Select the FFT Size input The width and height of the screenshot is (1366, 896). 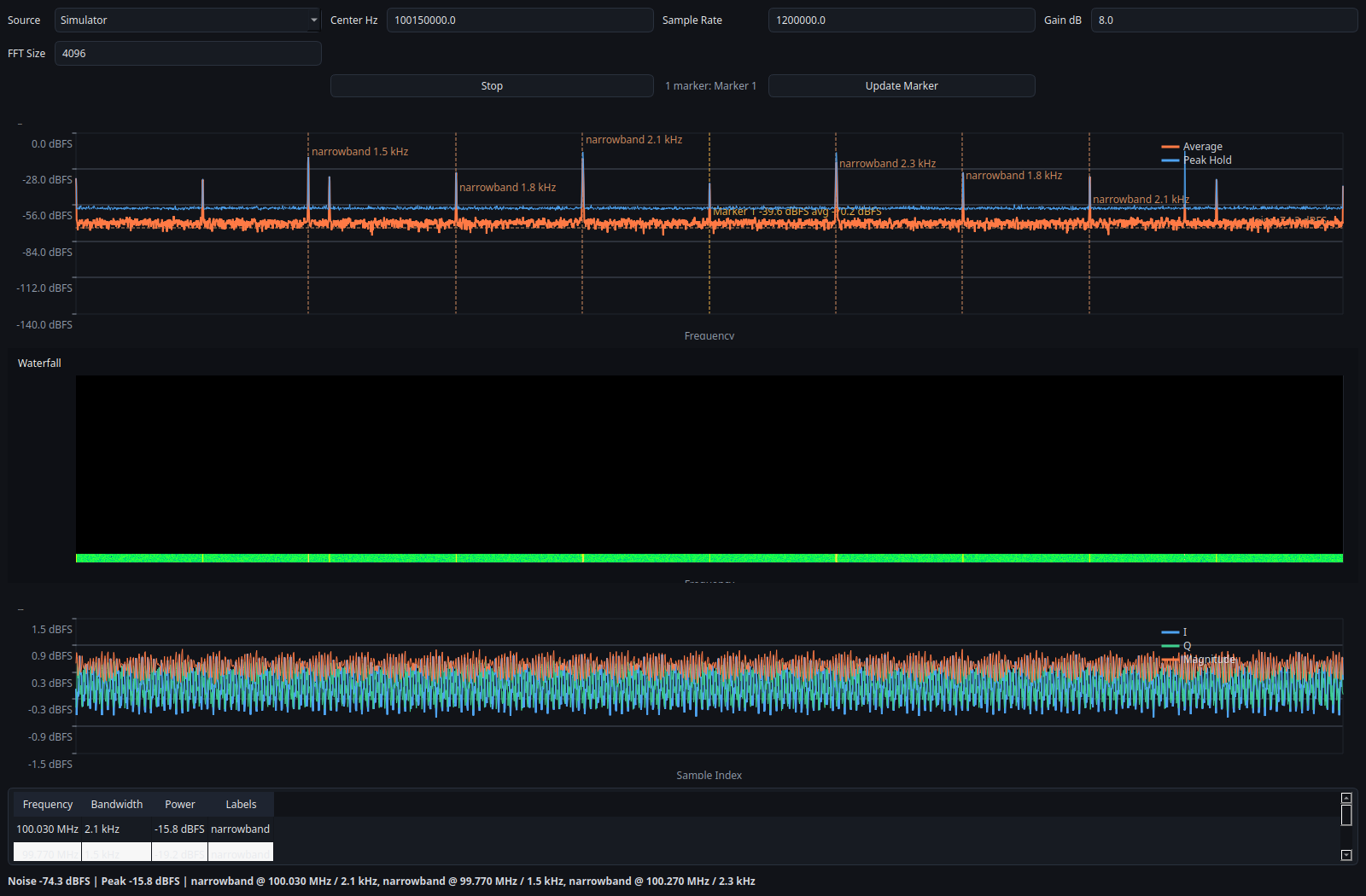point(188,53)
